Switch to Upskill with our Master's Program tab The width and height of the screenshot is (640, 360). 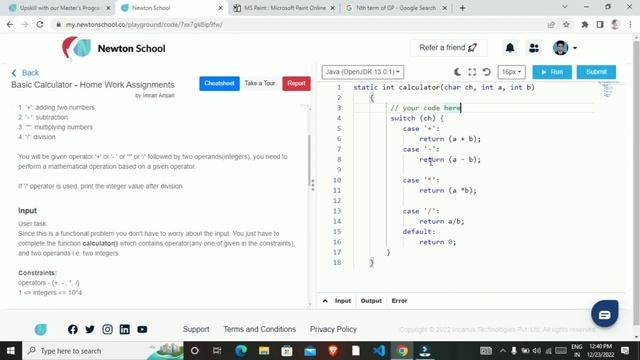coord(60,8)
